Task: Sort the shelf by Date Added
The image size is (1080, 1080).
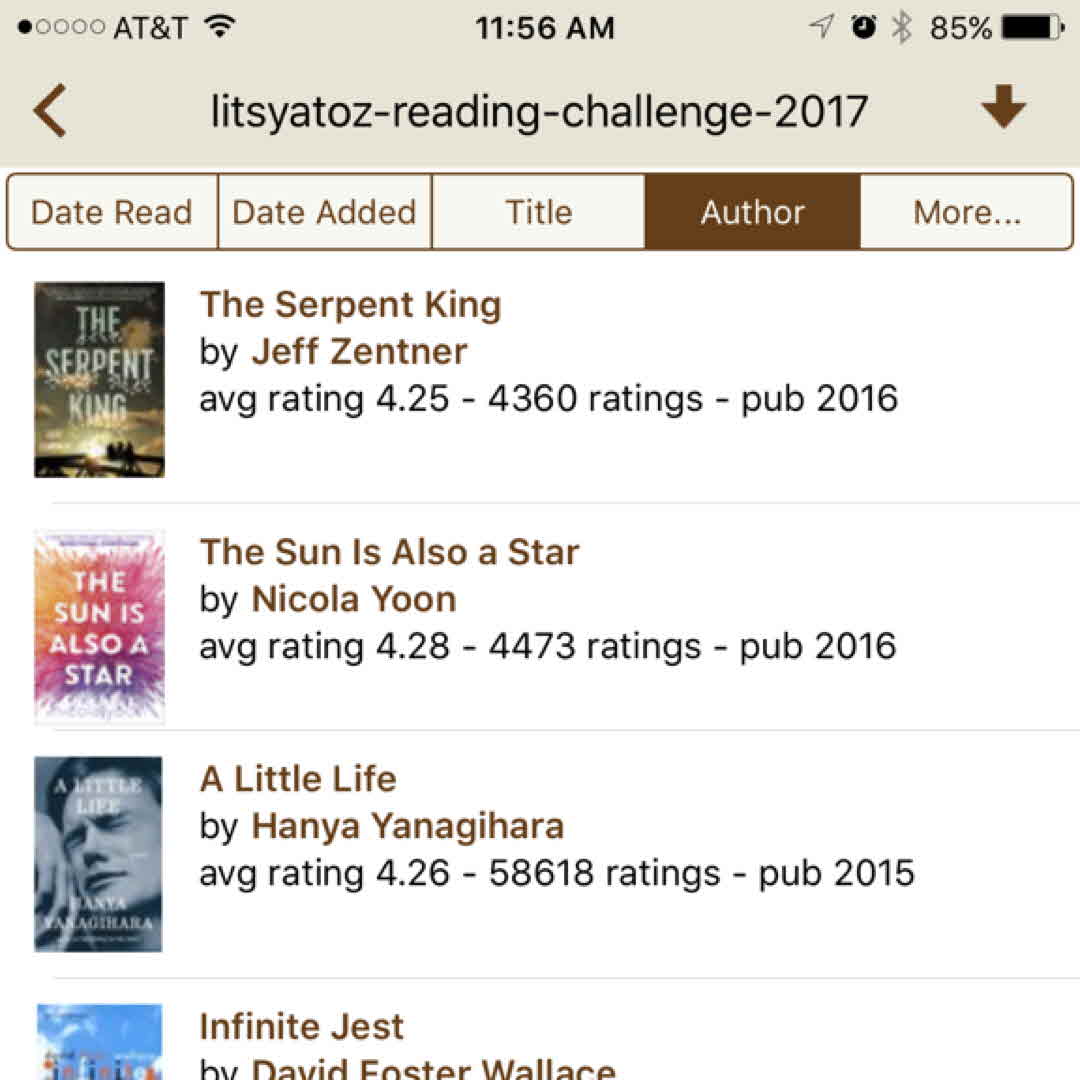Action: tap(324, 212)
